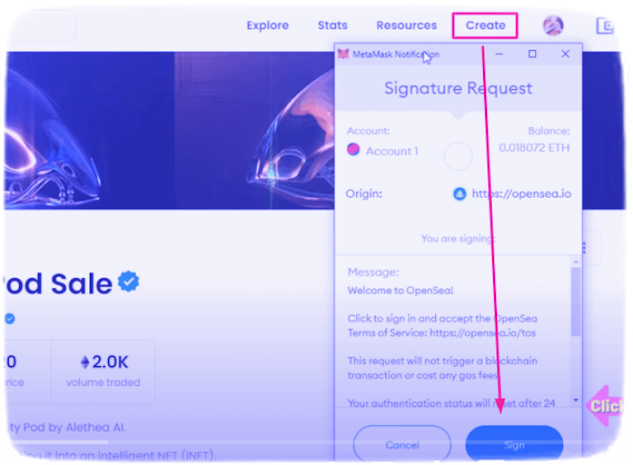Click the Ethereum icon beside 2.0K
This screenshot has height=465, width=633.
coord(85,362)
